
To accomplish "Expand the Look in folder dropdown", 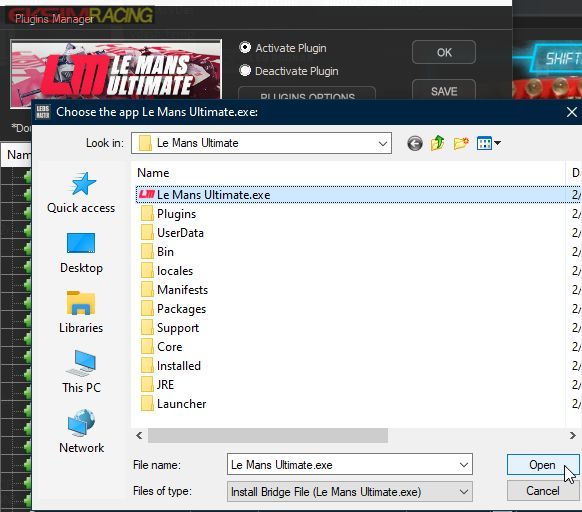I will tap(383, 143).
